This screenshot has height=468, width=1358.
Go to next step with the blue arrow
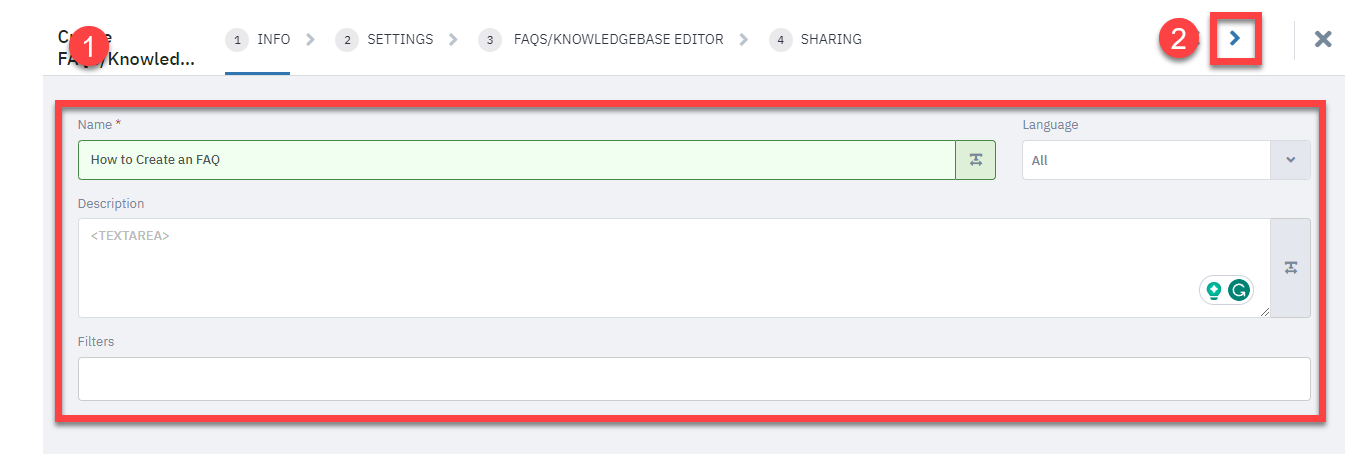point(1235,38)
